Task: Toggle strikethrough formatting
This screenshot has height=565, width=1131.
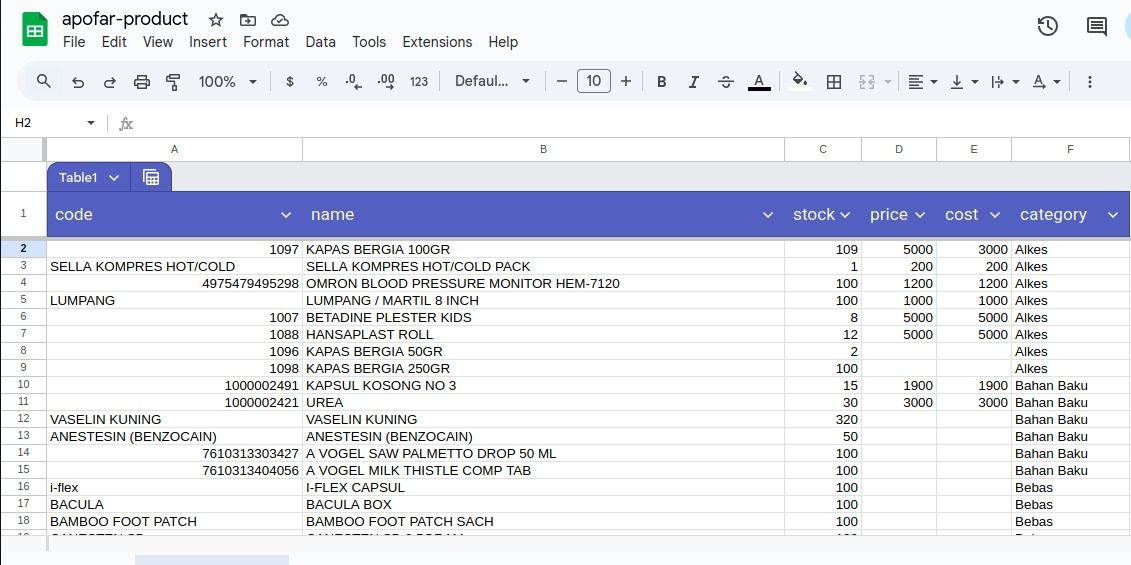Action: coord(726,82)
